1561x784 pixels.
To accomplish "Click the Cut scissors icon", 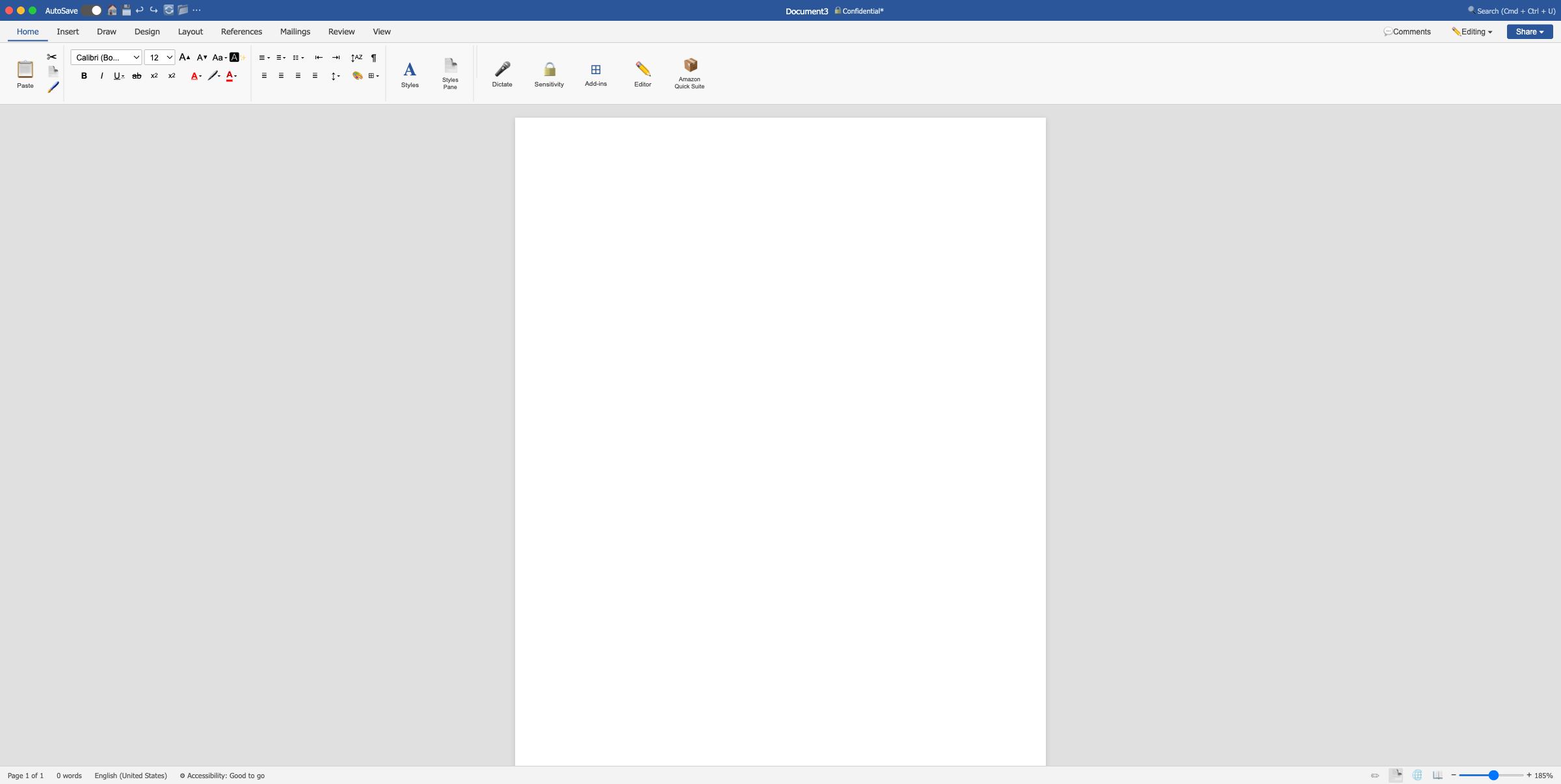I will click(x=51, y=57).
